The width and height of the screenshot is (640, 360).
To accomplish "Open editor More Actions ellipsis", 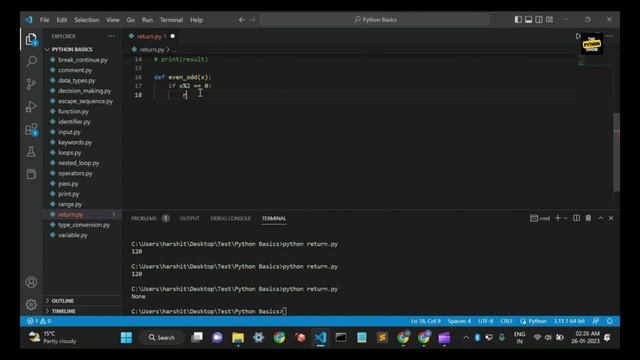I will (609, 36).
